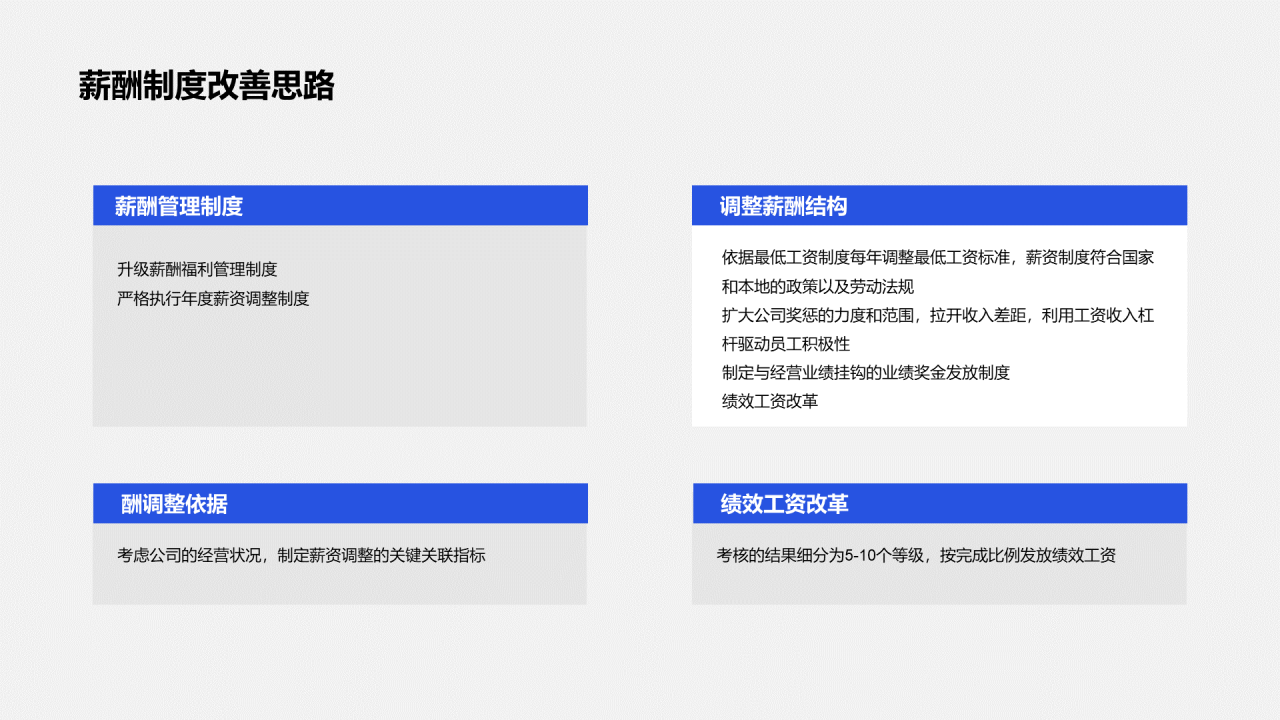The width and height of the screenshot is (1280, 720).
Task: Click the line 升级薪酬福利管理制度
Action: click(197, 269)
